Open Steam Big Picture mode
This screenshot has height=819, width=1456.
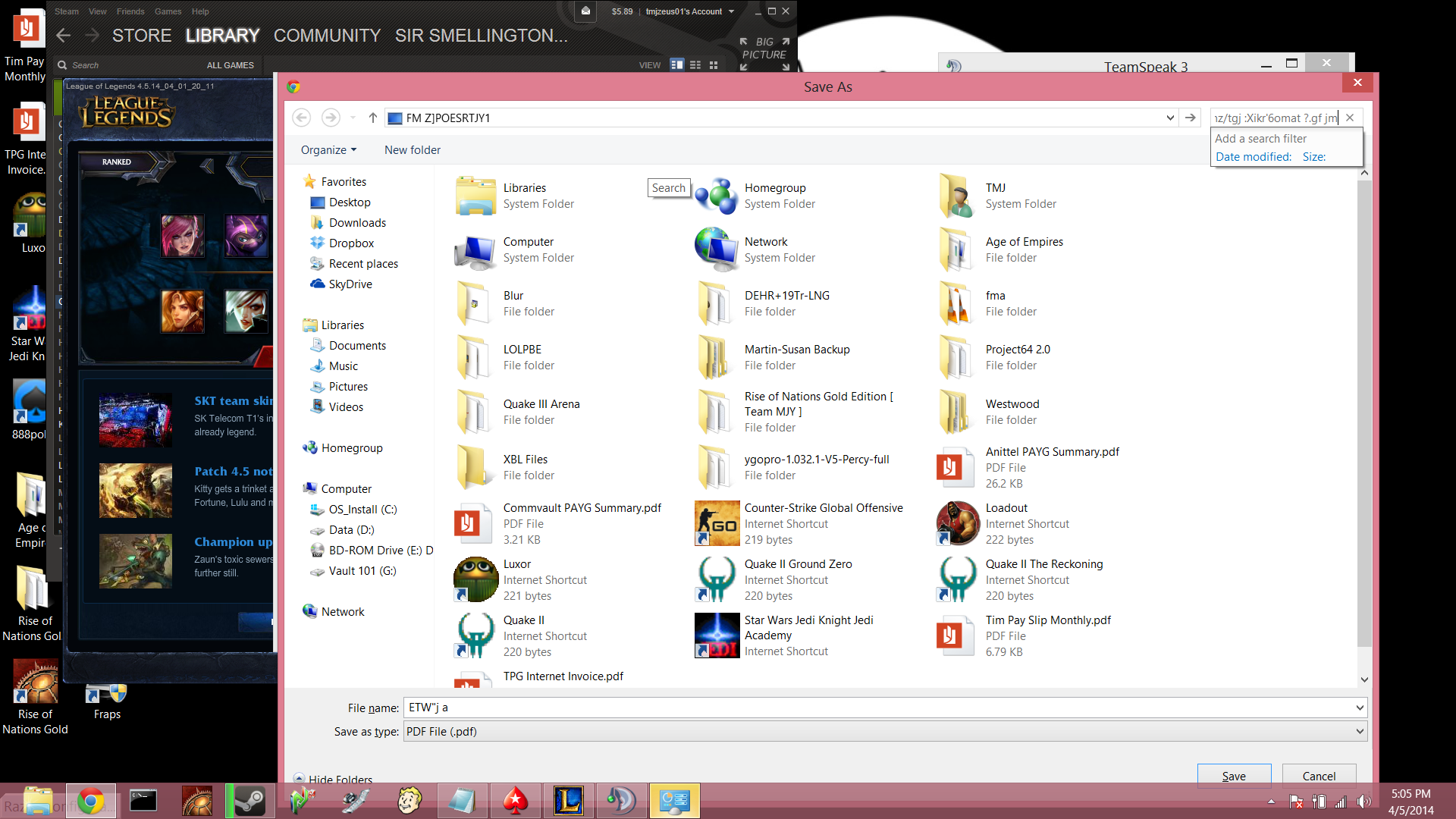point(765,54)
